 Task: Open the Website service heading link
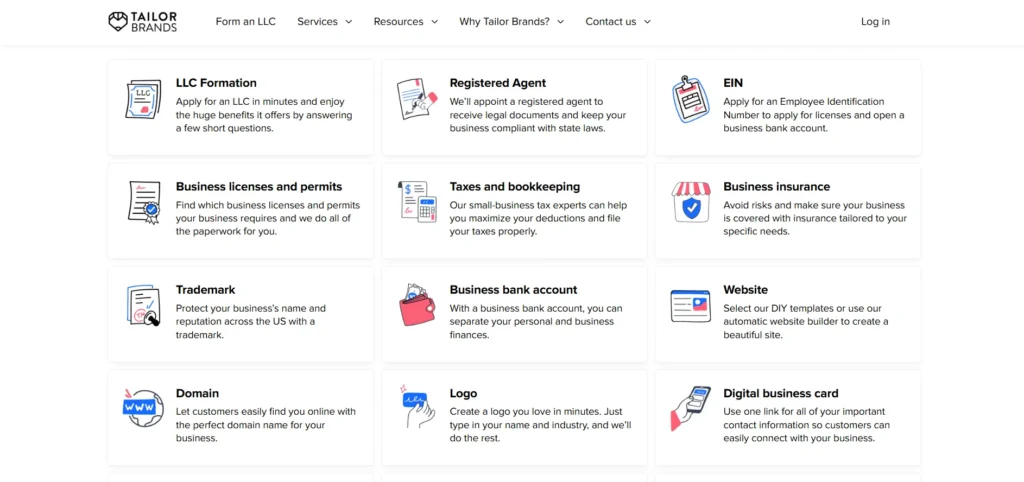point(745,290)
